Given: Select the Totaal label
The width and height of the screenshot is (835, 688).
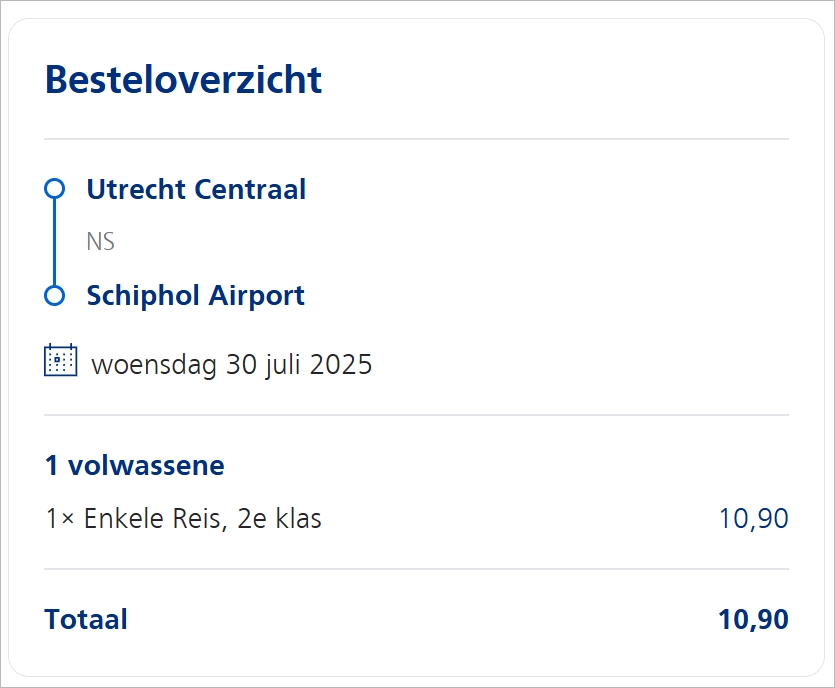Looking at the screenshot, I should (x=86, y=619).
